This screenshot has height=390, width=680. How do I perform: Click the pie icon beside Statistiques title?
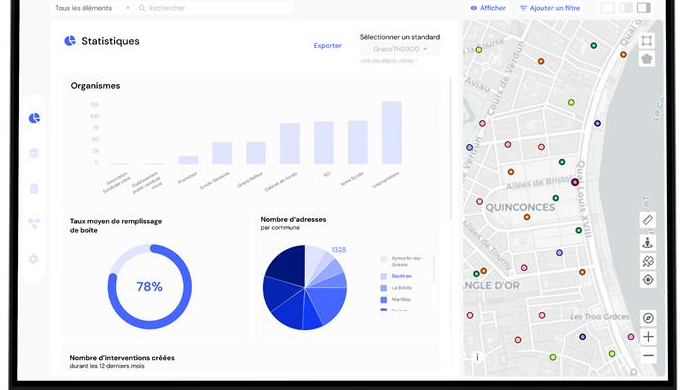[70, 41]
